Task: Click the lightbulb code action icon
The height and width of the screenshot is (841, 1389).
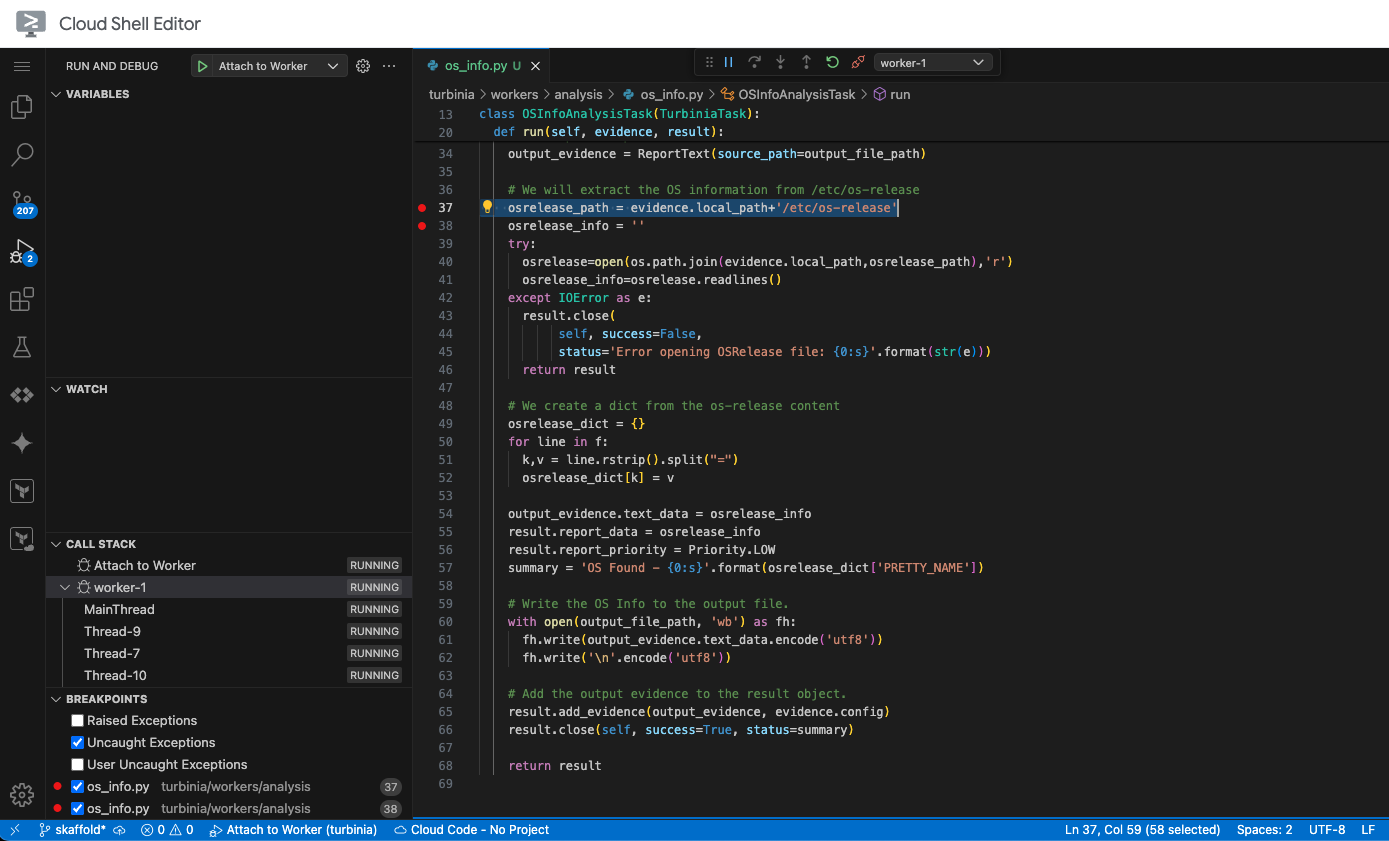Action: click(488, 207)
